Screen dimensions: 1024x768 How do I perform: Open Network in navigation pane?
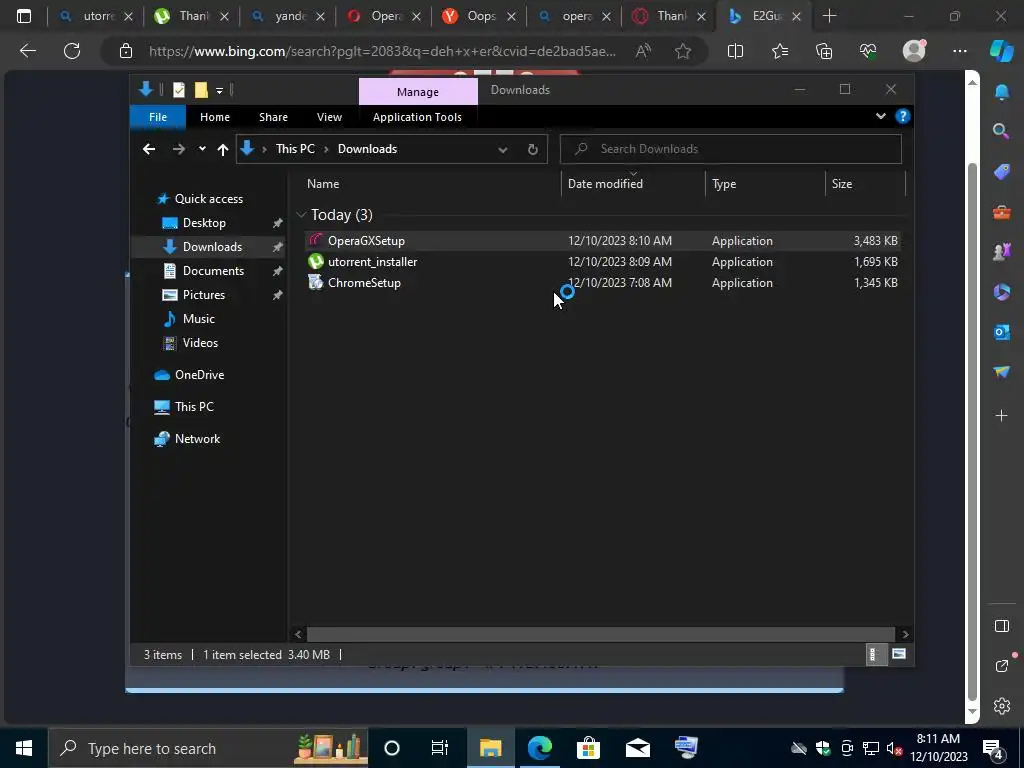[x=197, y=439]
